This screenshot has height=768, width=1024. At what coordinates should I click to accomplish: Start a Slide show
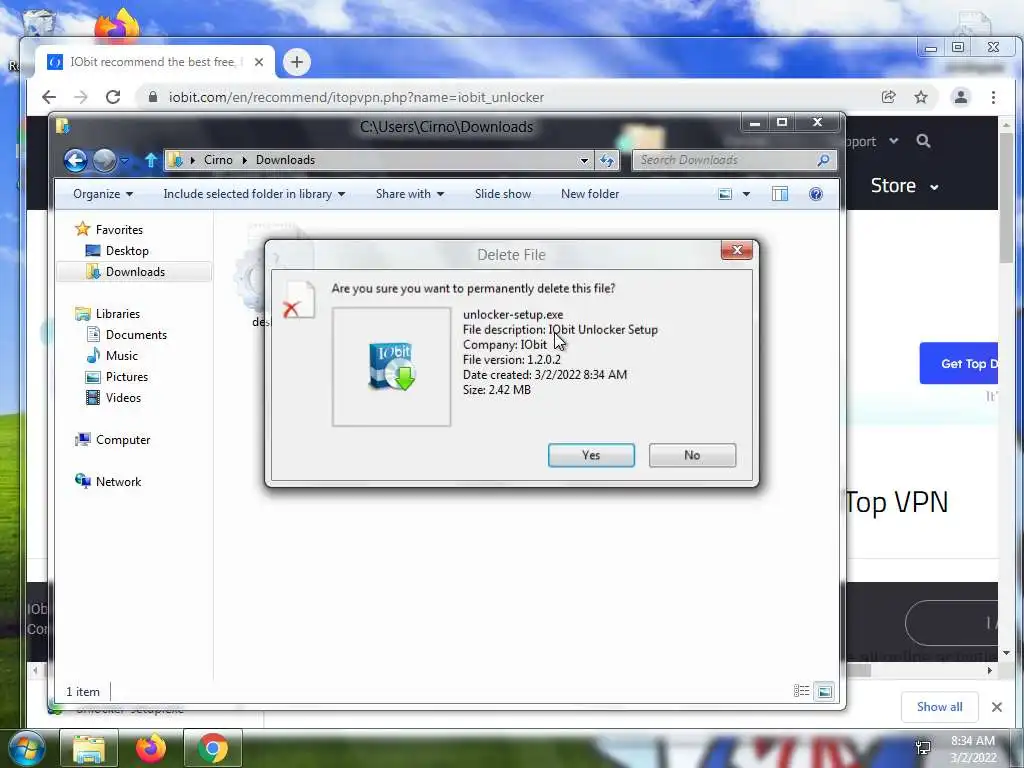click(503, 194)
